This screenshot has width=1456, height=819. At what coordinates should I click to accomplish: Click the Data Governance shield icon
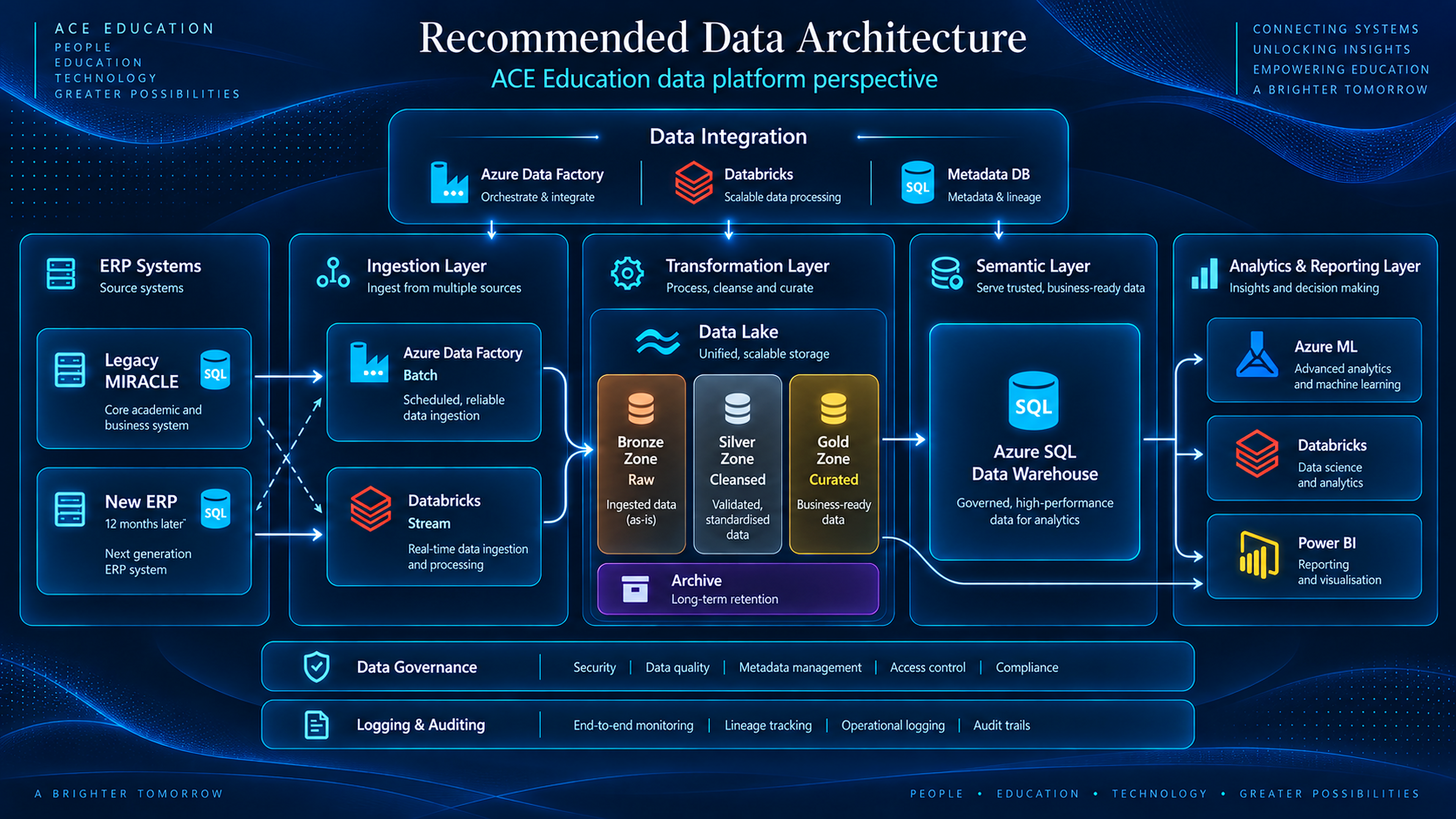[x=317, y=667]
